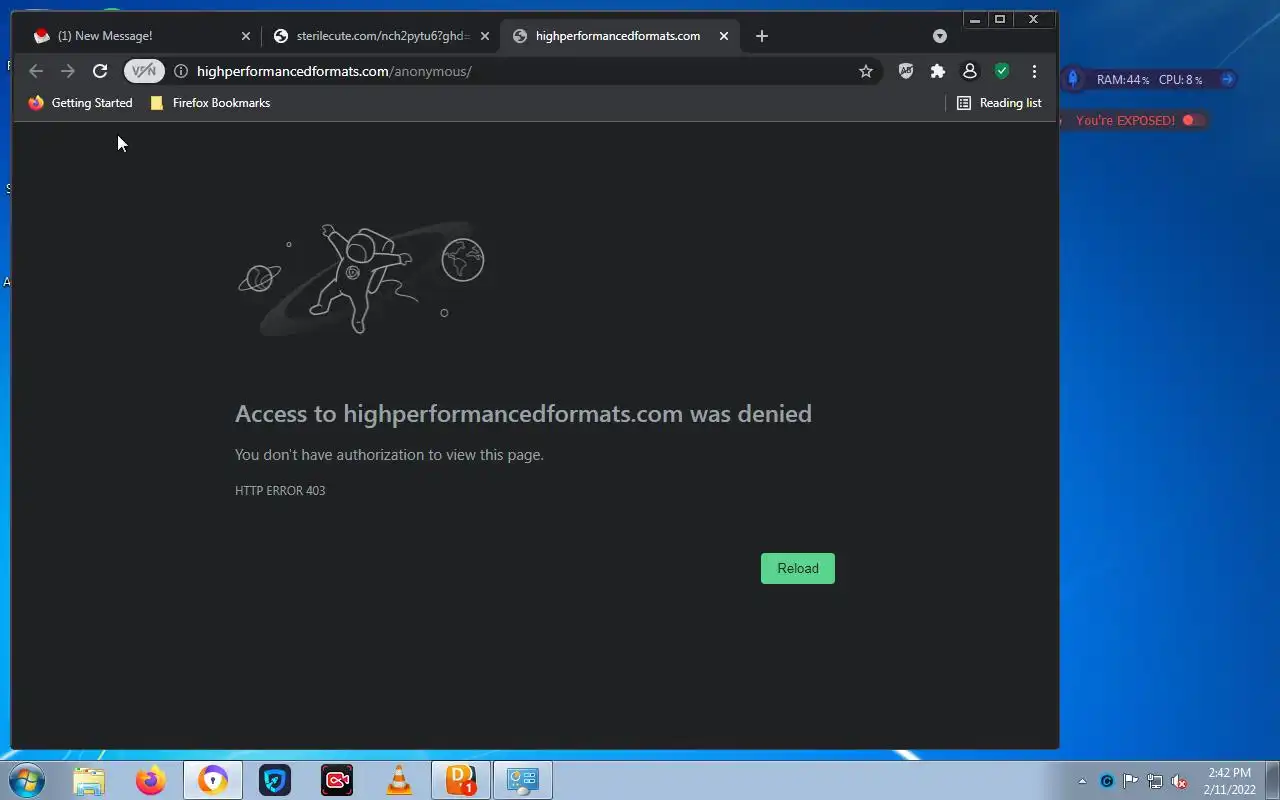1280x800 pixels.
Task: Bookmark this page with the star icon
Action: (x=866, y=71)
